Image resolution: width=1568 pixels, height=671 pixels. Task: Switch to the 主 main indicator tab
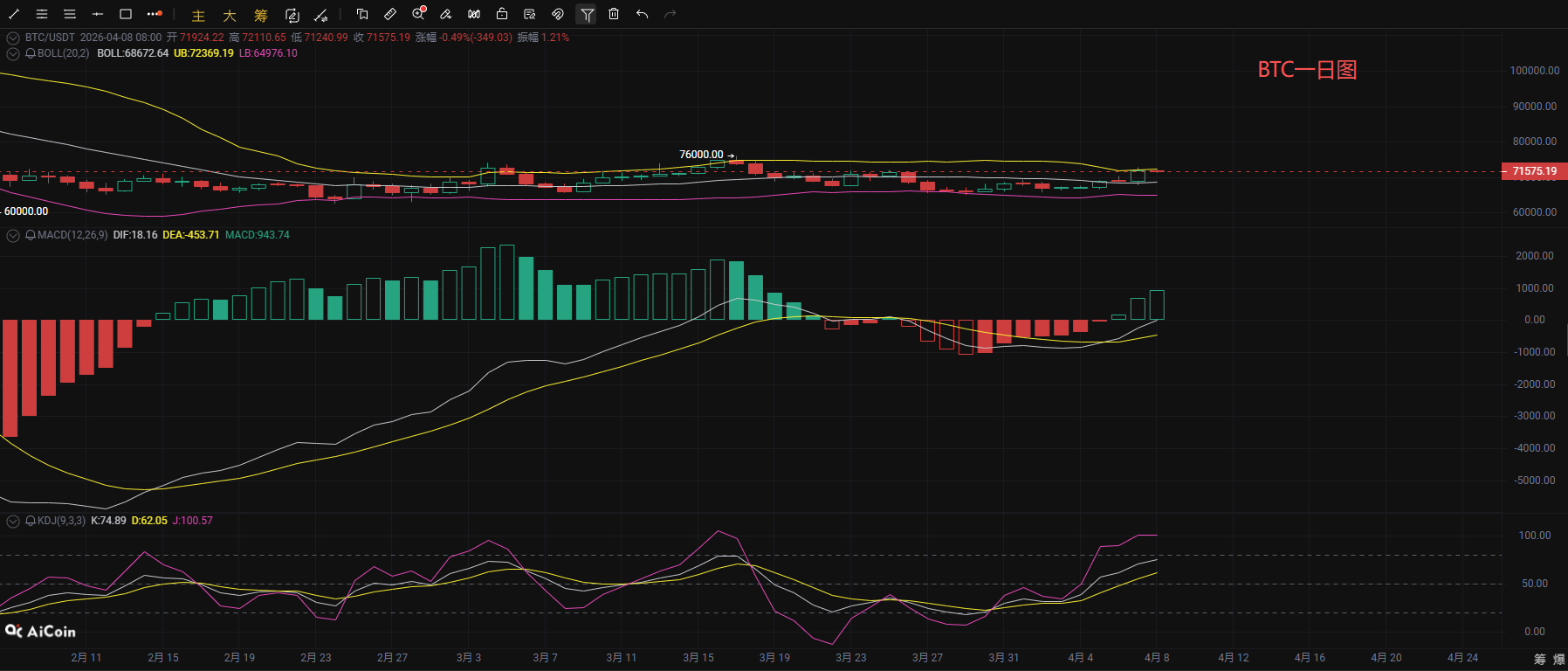198,16
